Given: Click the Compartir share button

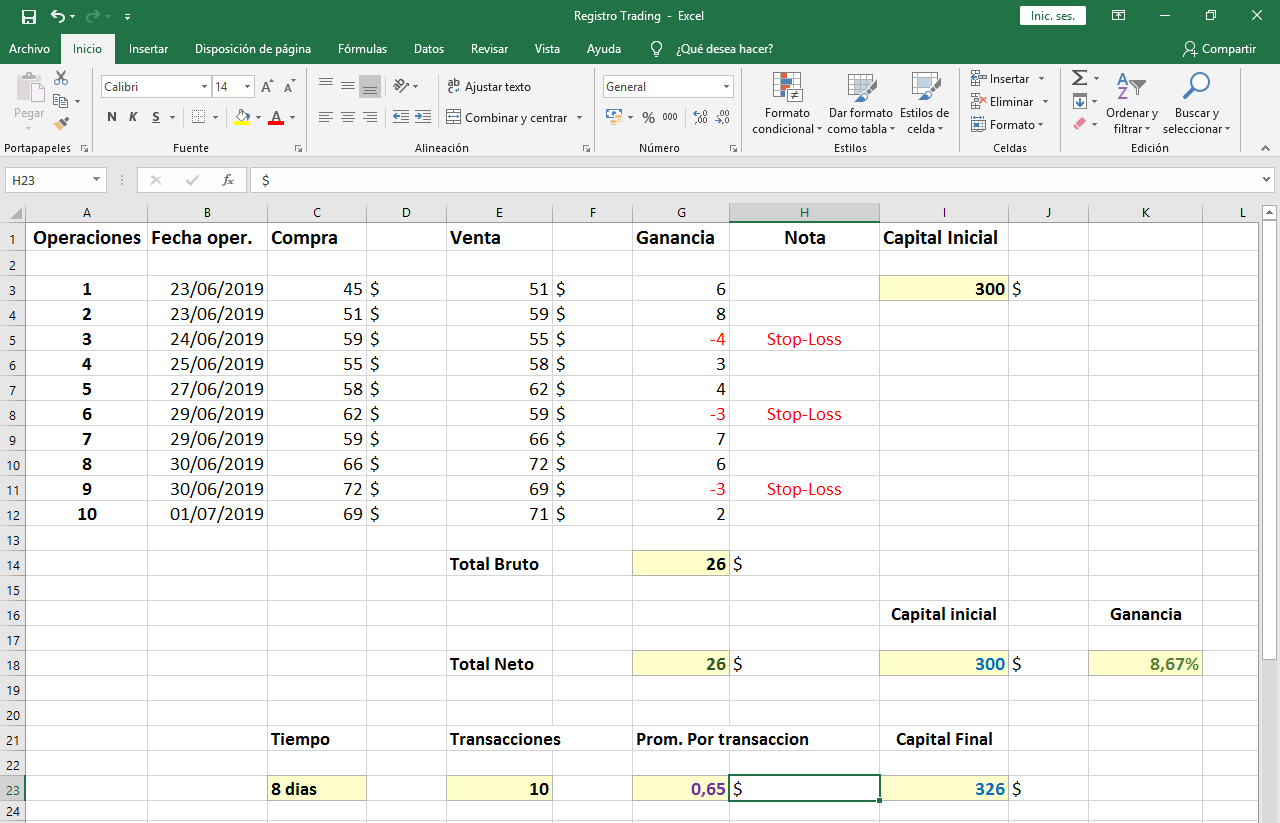Looking at the screenshot, I should [1219, 49].
